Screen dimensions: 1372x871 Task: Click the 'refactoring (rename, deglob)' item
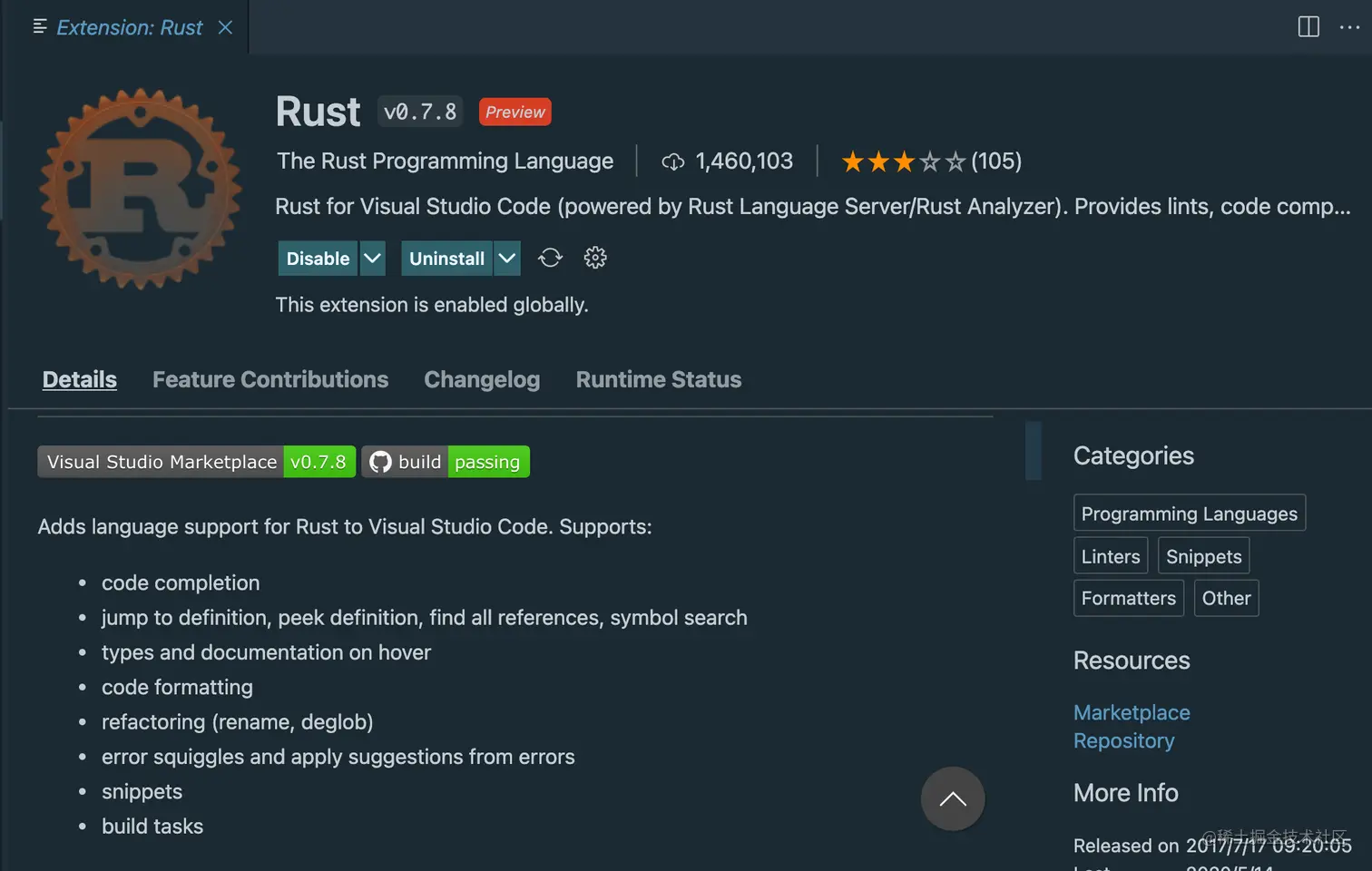click(x=237, y=722)
